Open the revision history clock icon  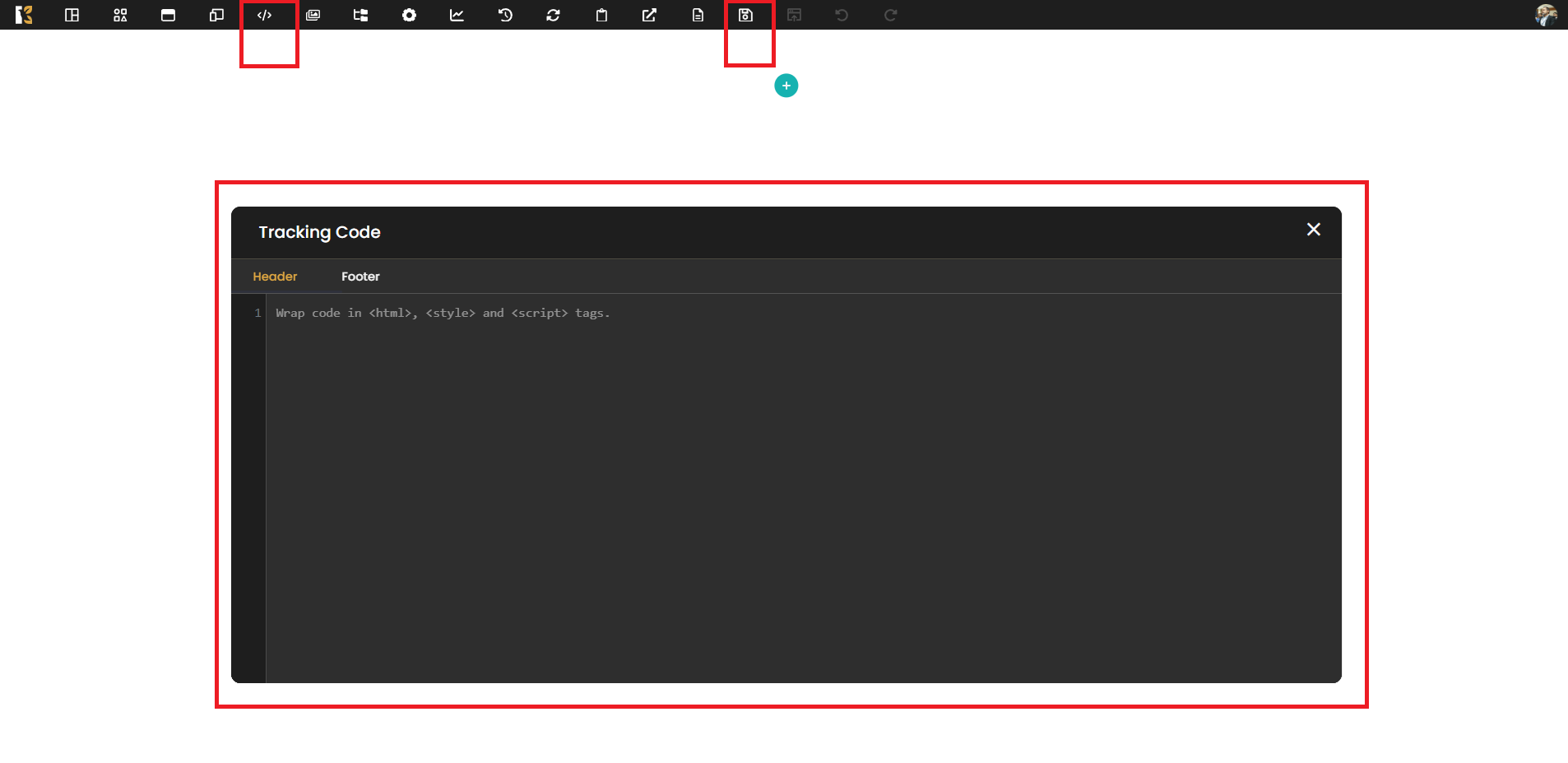pos(505,15)
